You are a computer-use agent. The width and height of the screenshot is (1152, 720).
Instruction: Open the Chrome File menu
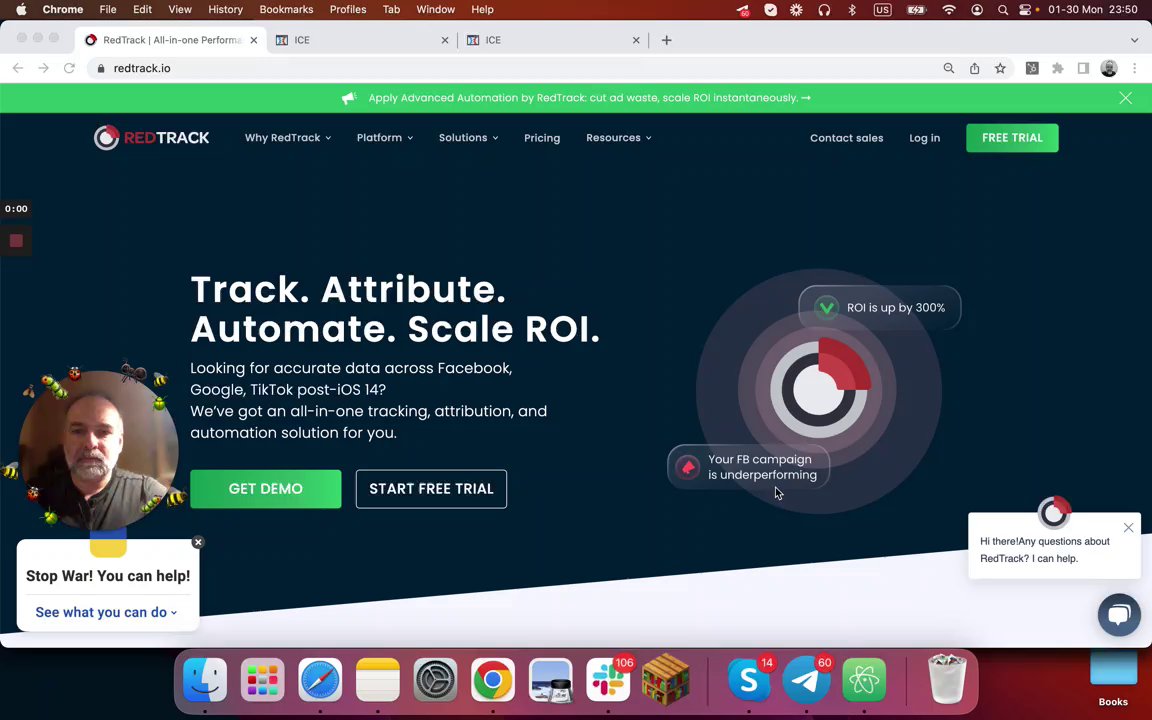coord(108,10)
